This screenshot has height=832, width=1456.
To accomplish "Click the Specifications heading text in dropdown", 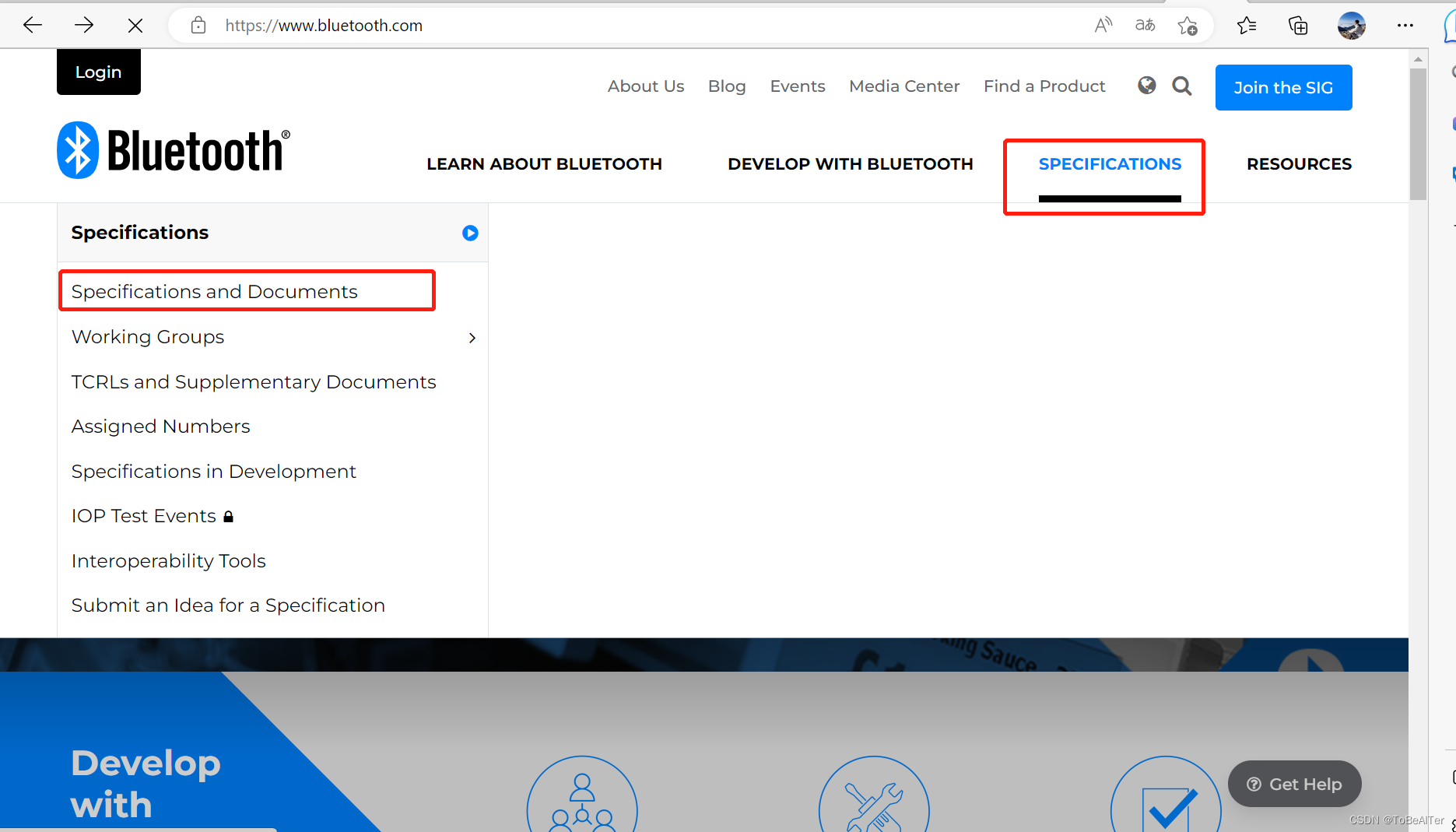I will 140,233.
